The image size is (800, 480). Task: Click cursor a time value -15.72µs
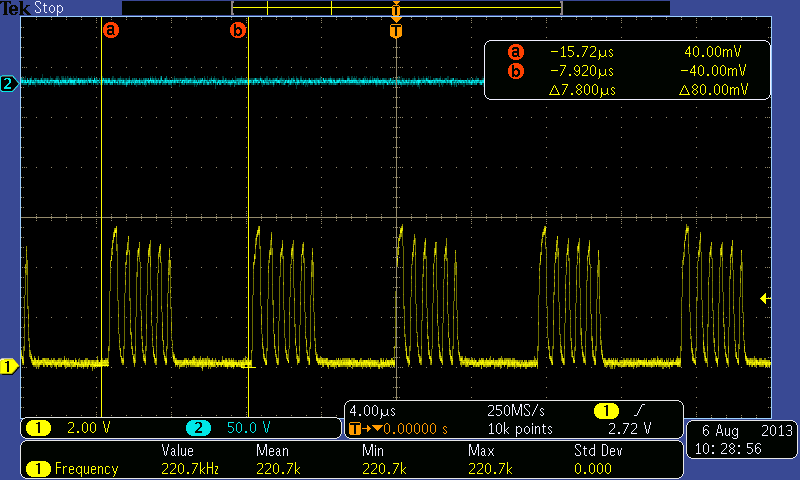tap(582, 52)
